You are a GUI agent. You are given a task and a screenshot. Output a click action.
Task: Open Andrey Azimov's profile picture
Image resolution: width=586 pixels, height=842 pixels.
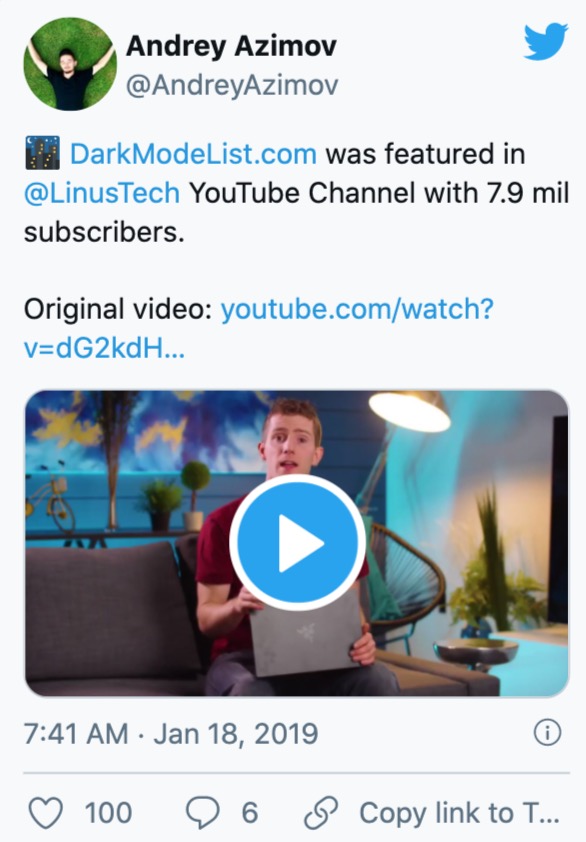click(x=70, y=64)
